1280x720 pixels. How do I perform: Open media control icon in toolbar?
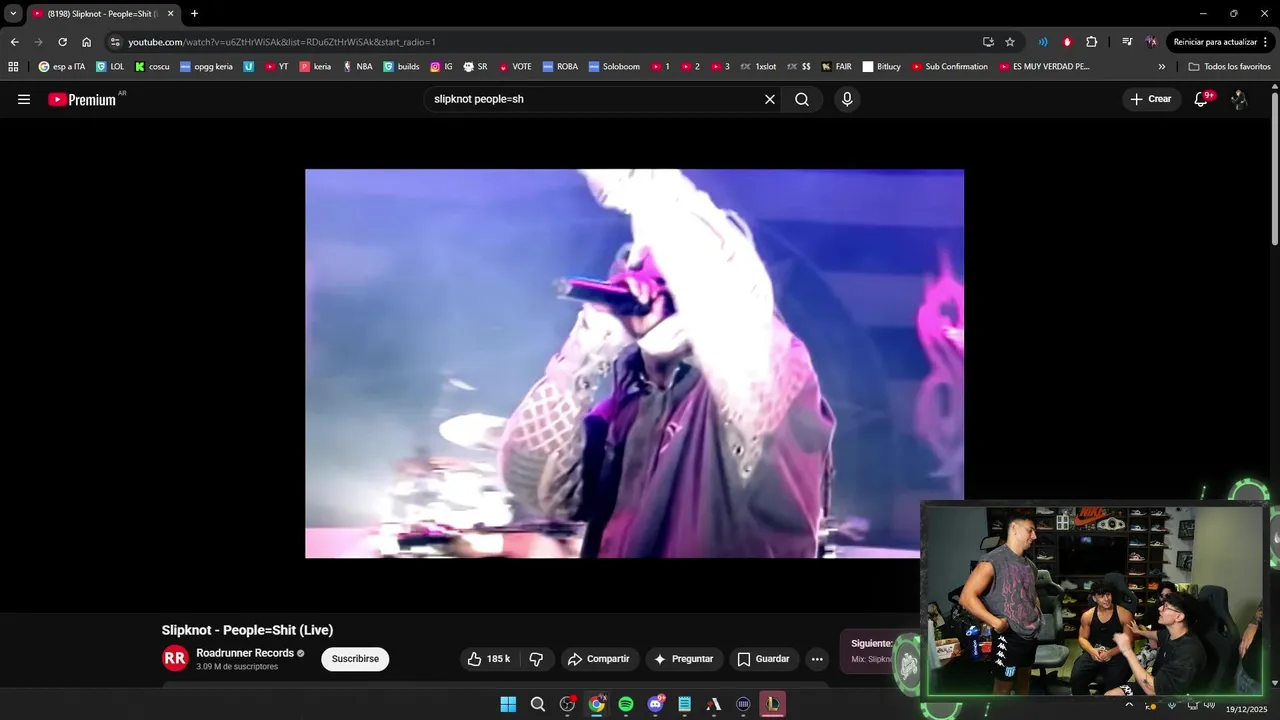[x=1127, y=42]
